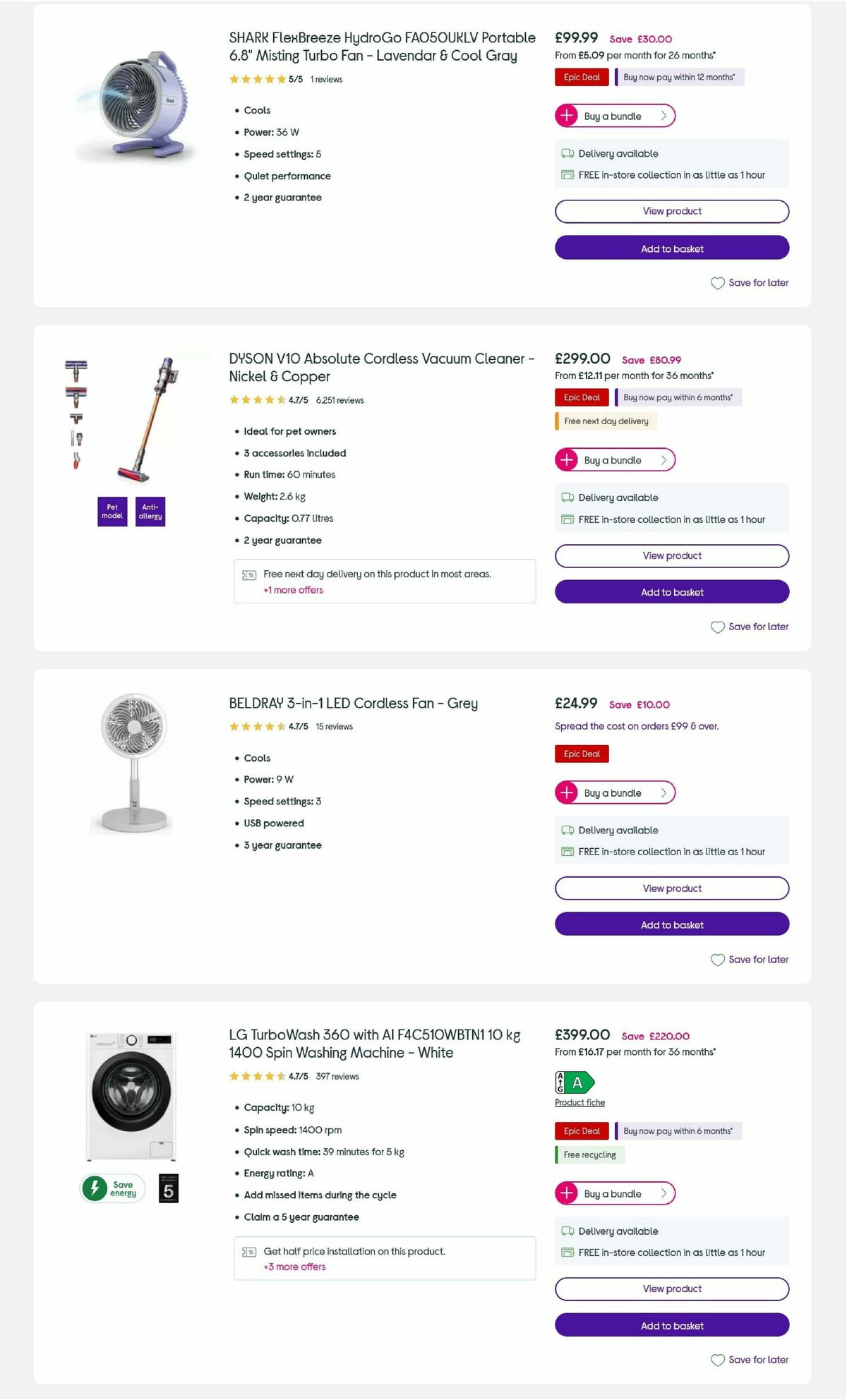Viewport: 847px width, 1400px height.
Task: Add the Shark misting fan to basket
Action: pos(671,248)
